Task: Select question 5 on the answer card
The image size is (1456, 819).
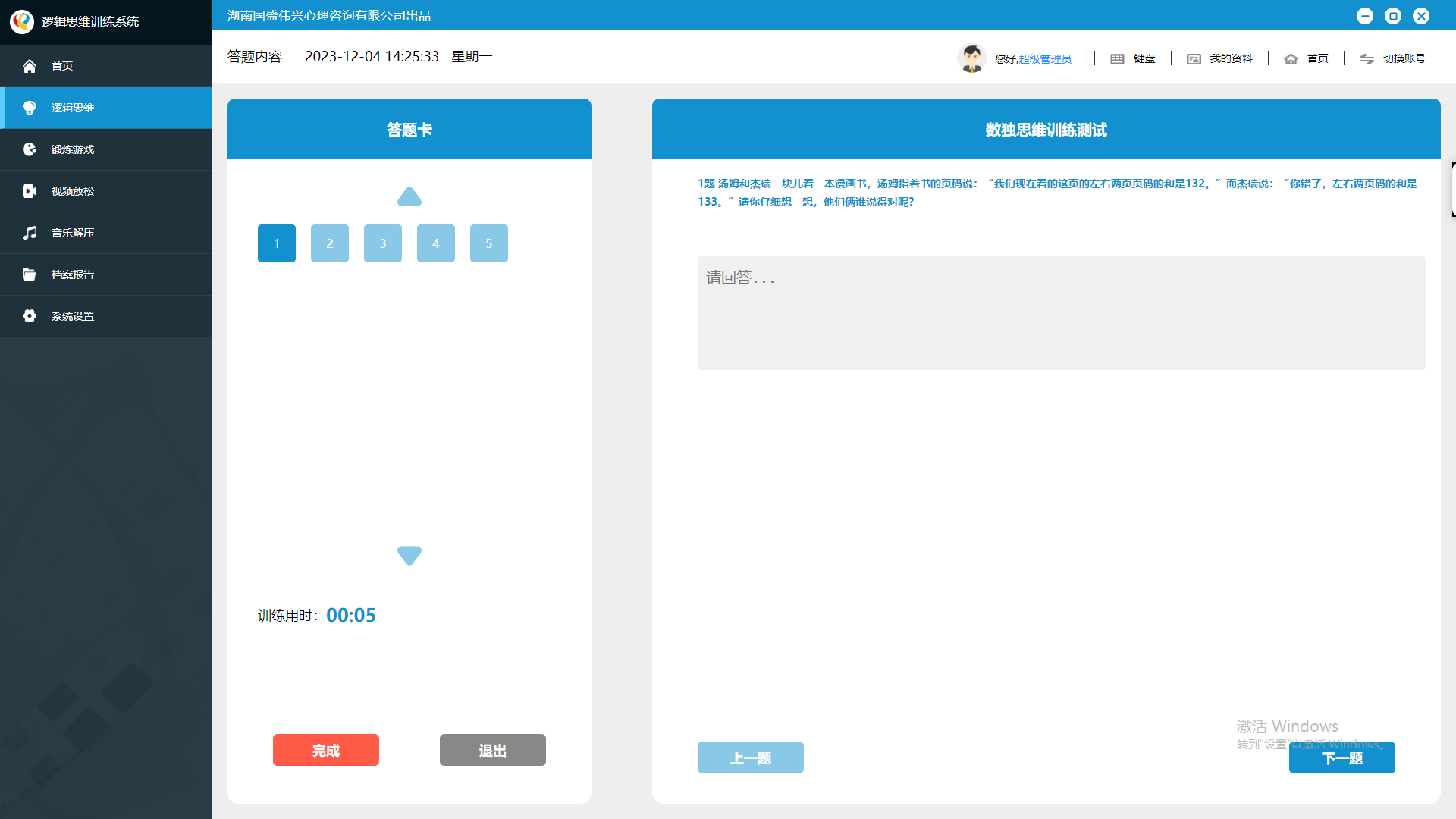Action: coord(489,243)
